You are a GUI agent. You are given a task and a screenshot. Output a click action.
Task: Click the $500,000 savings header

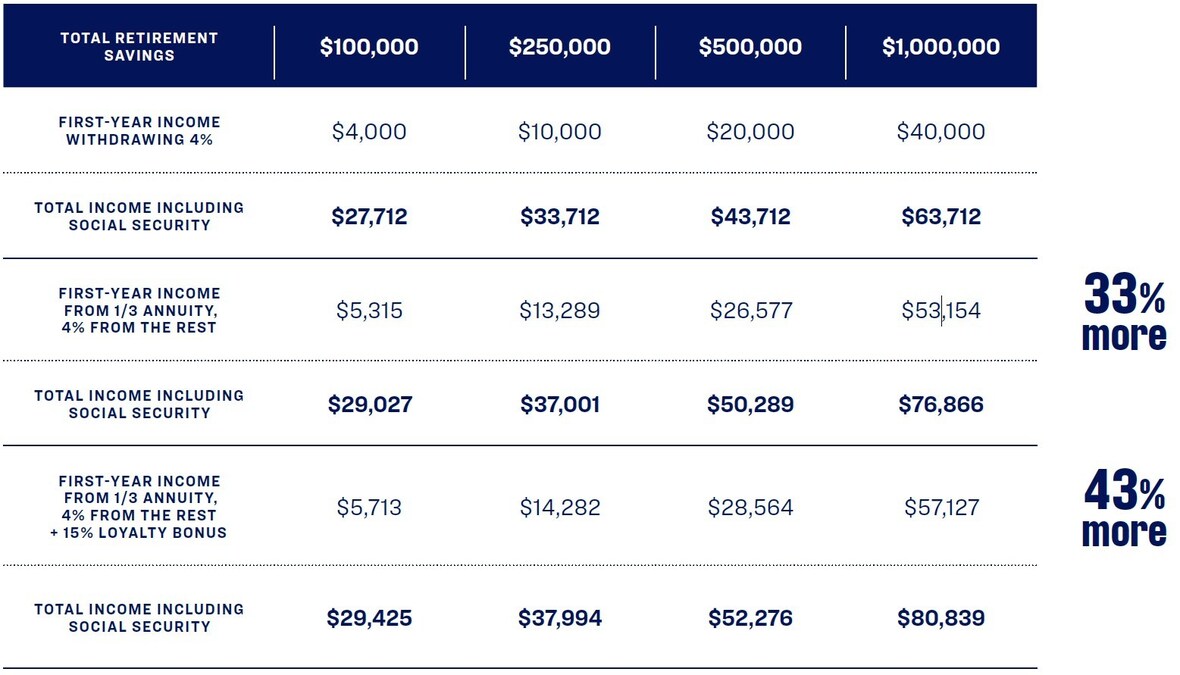coord(750,47)
